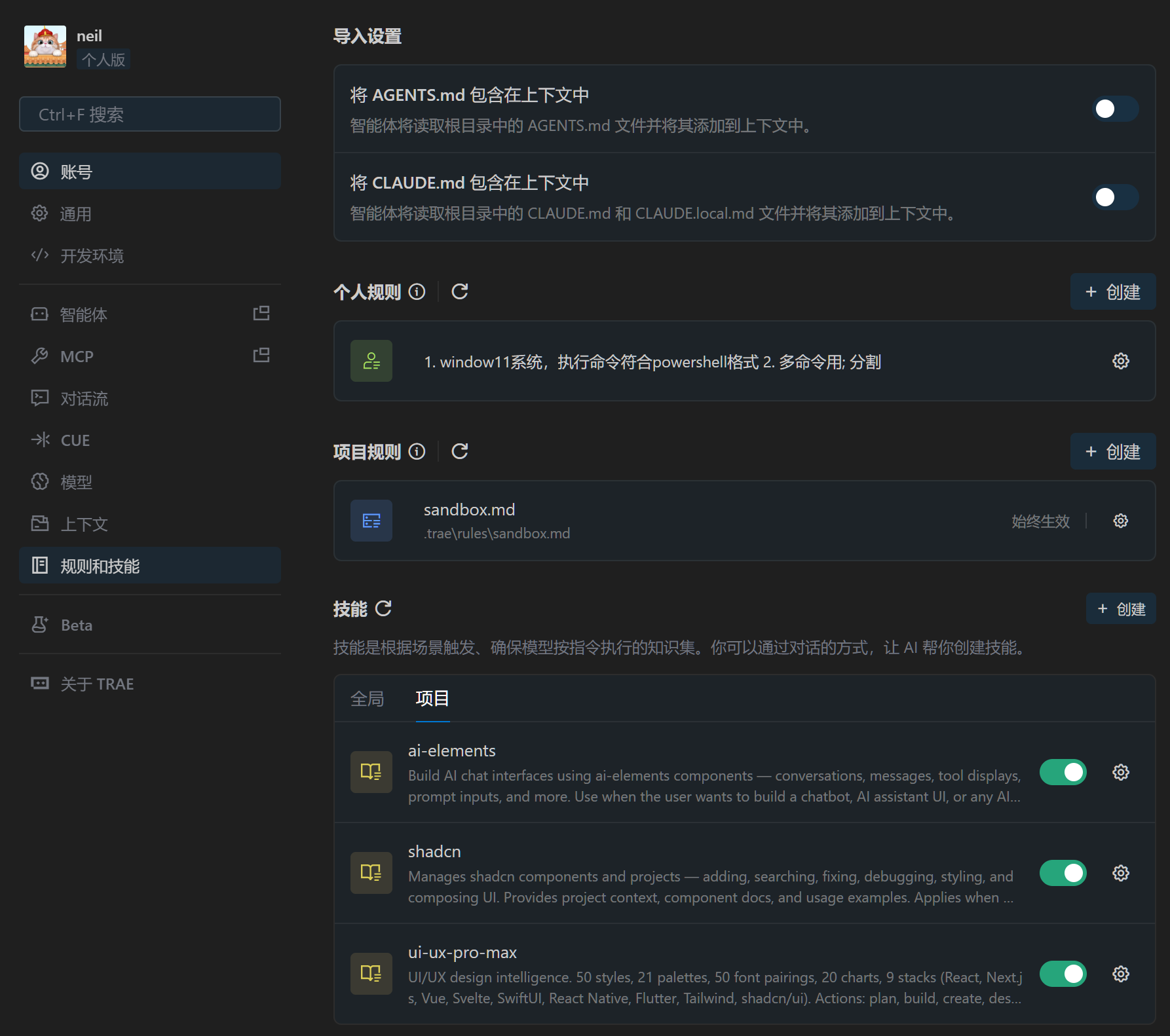Screen dimensions: 1170x1036
Task: Open settings gear for ai-elements skill
Action: point(1120,772)
